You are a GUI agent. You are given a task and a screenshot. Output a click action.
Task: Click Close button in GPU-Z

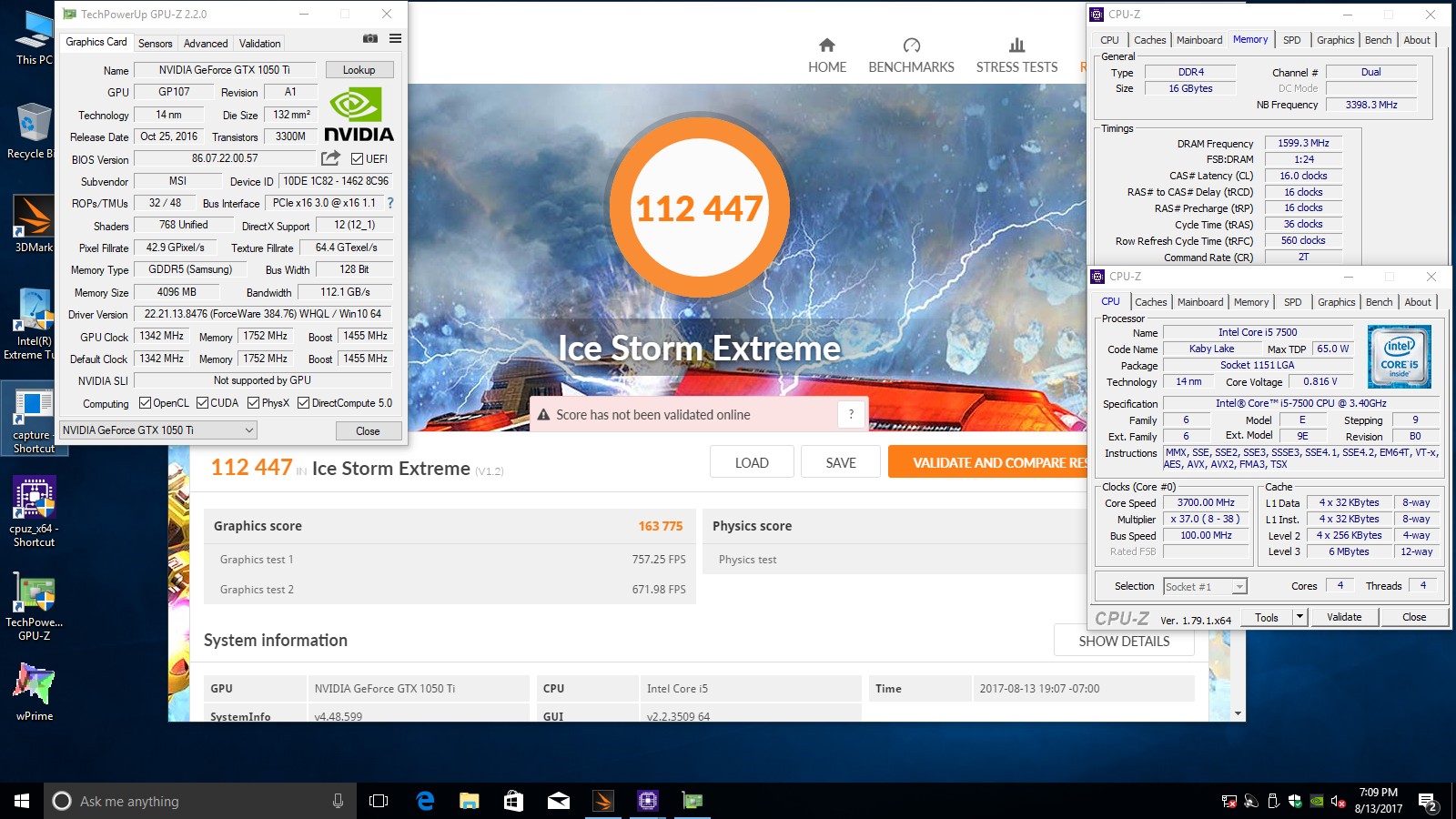(x=368, y=431)
